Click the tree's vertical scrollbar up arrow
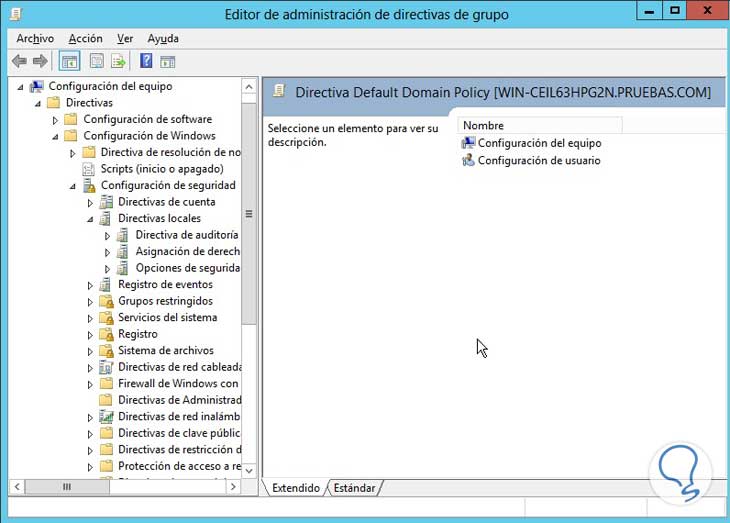 [x=249, y=87]
